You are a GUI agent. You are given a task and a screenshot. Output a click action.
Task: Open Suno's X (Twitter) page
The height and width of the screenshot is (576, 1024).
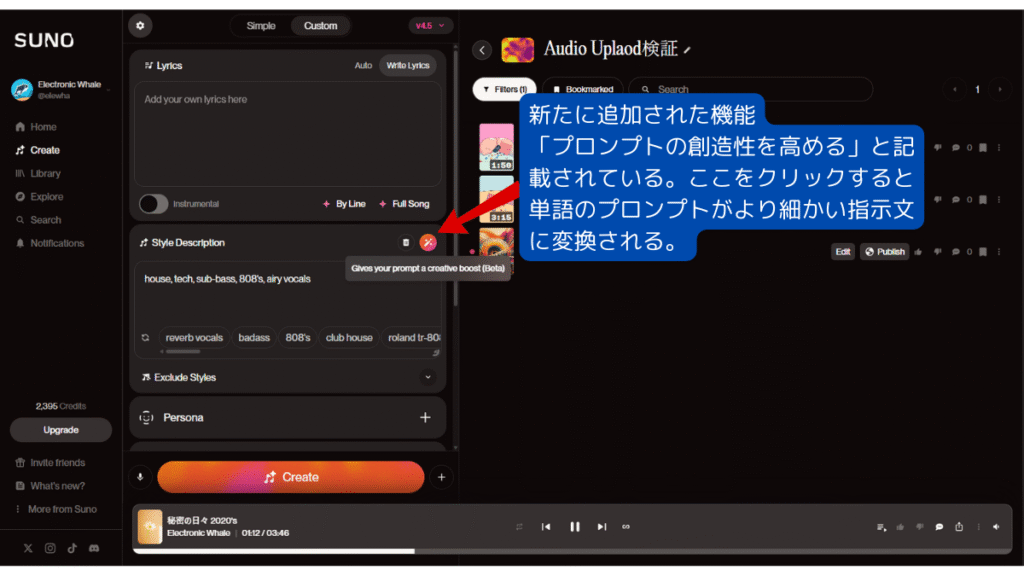point(27,549)
